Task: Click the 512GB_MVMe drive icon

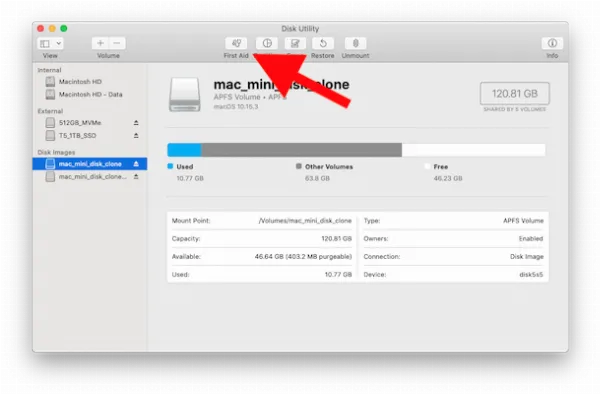Action: coord(50,122)
